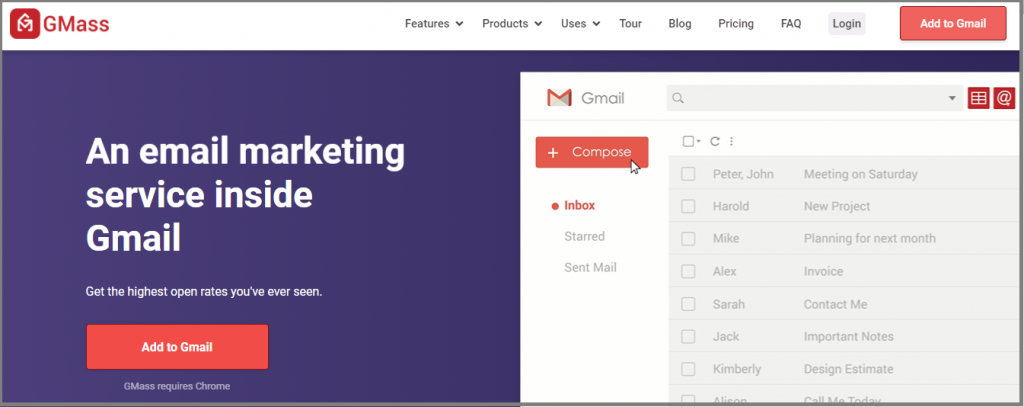The height and width of the screenshot is (407, 1024).
Task: Open the Meeting on Saturday email
Action: click(x=861, y=174)
